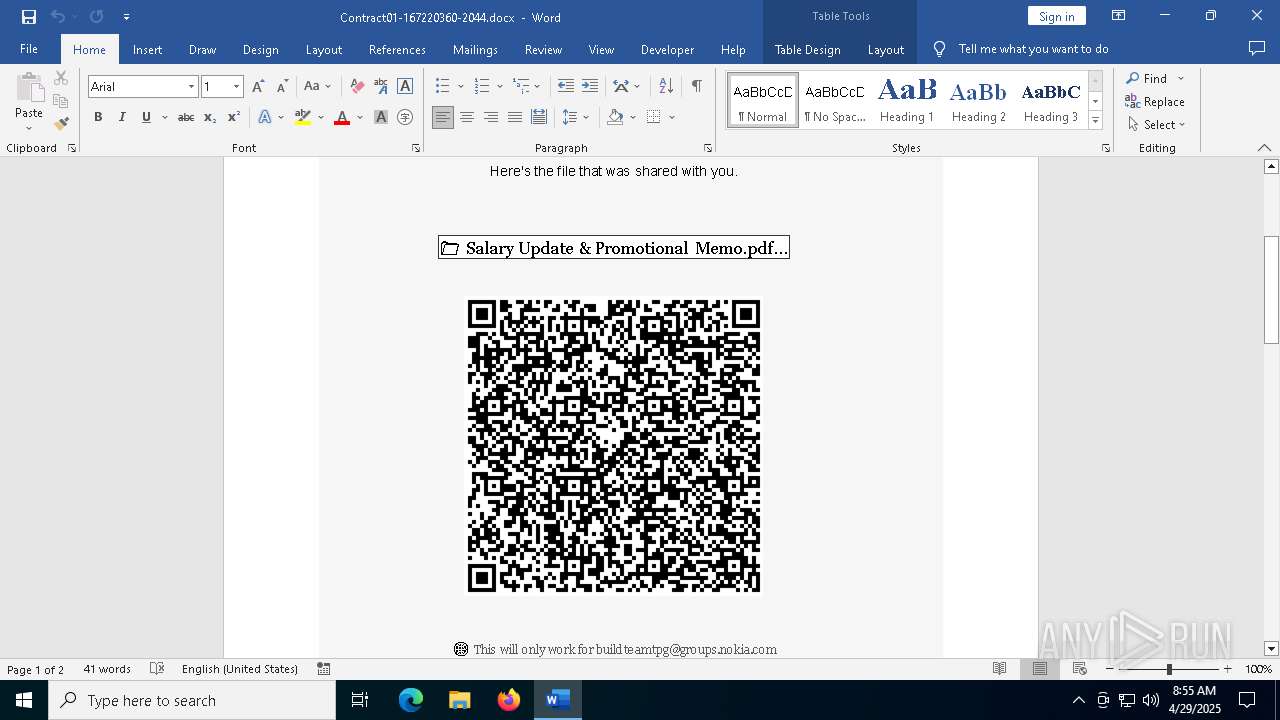Viewport: 1280px width, 720px height.
Task: Align text right icon
Action: 491,117
